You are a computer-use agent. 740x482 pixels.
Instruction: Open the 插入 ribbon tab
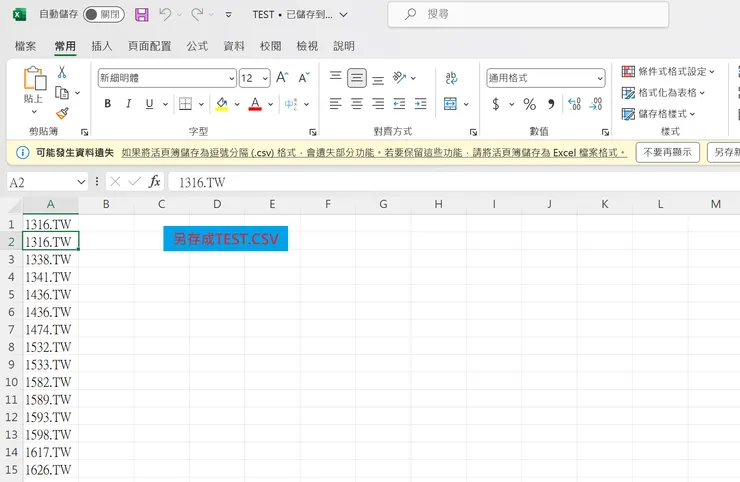[x=101, y=46]
